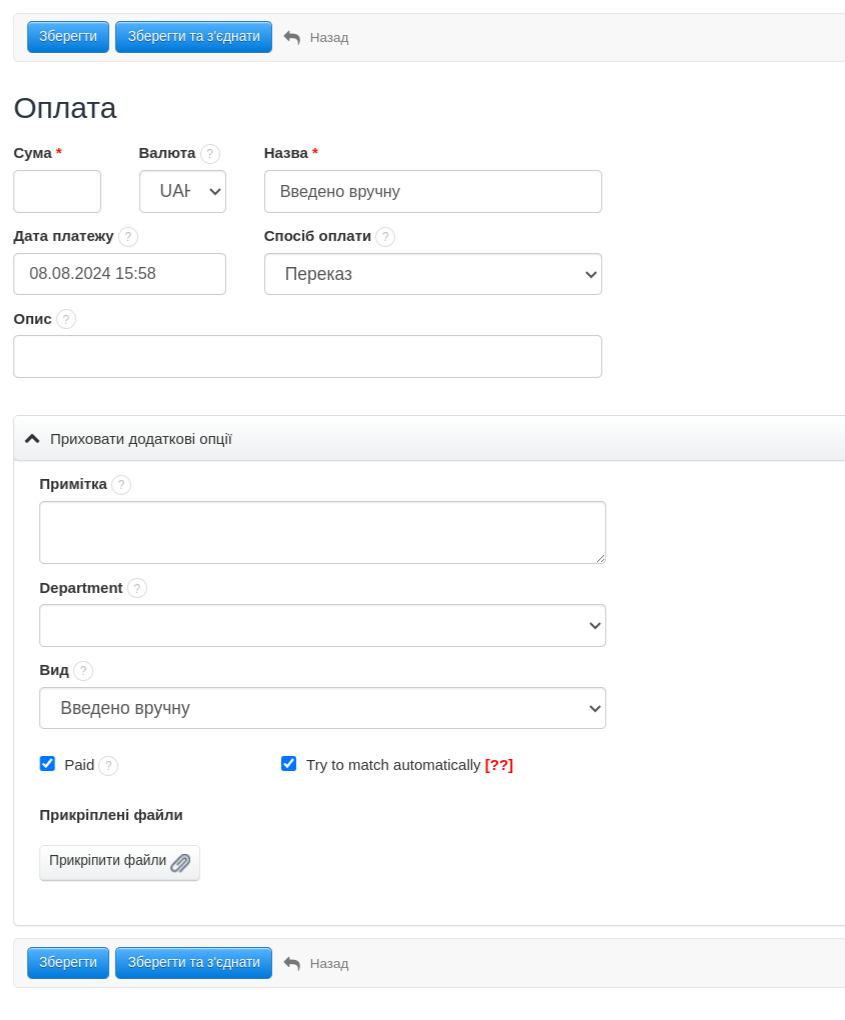Viewport: 845px width, 1020px height.
Task: Click help icon next to Валюта
Action: pyautogui.click(x=210, y=154)
